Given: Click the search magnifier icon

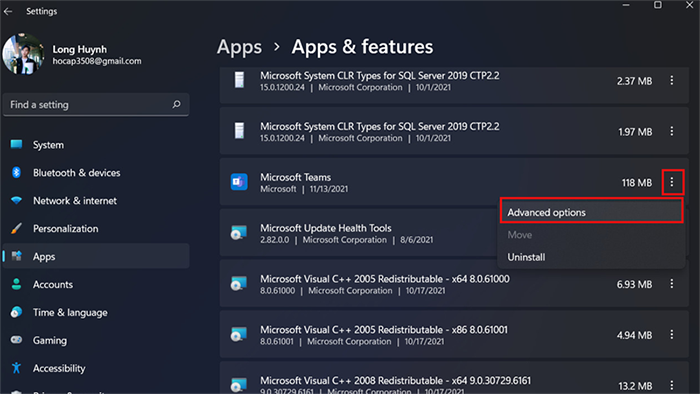Looking at the screenshot, I should [176, 104].
